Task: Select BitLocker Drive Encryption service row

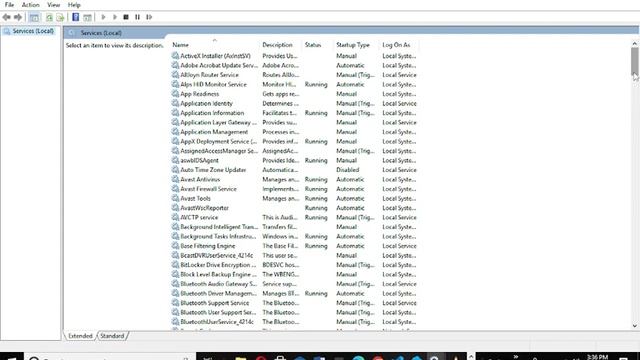Action: click(x=294, y=265)
